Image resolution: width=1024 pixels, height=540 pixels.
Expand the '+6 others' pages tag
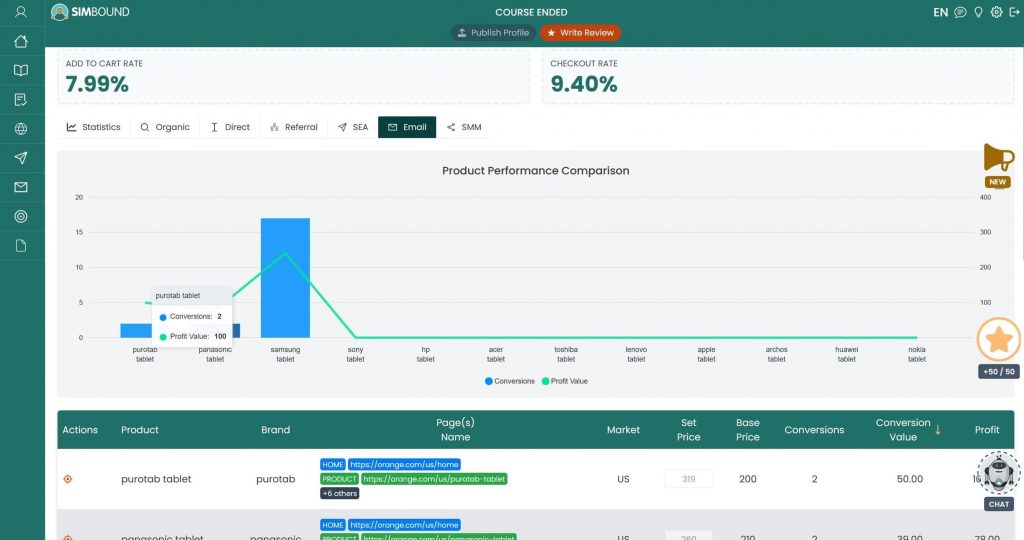340,493
